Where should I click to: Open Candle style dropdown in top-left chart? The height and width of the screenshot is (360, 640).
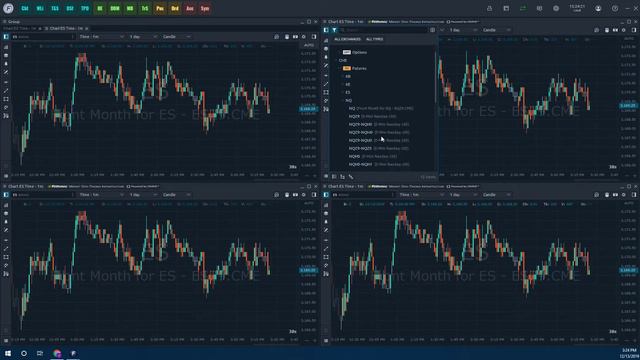176,37
